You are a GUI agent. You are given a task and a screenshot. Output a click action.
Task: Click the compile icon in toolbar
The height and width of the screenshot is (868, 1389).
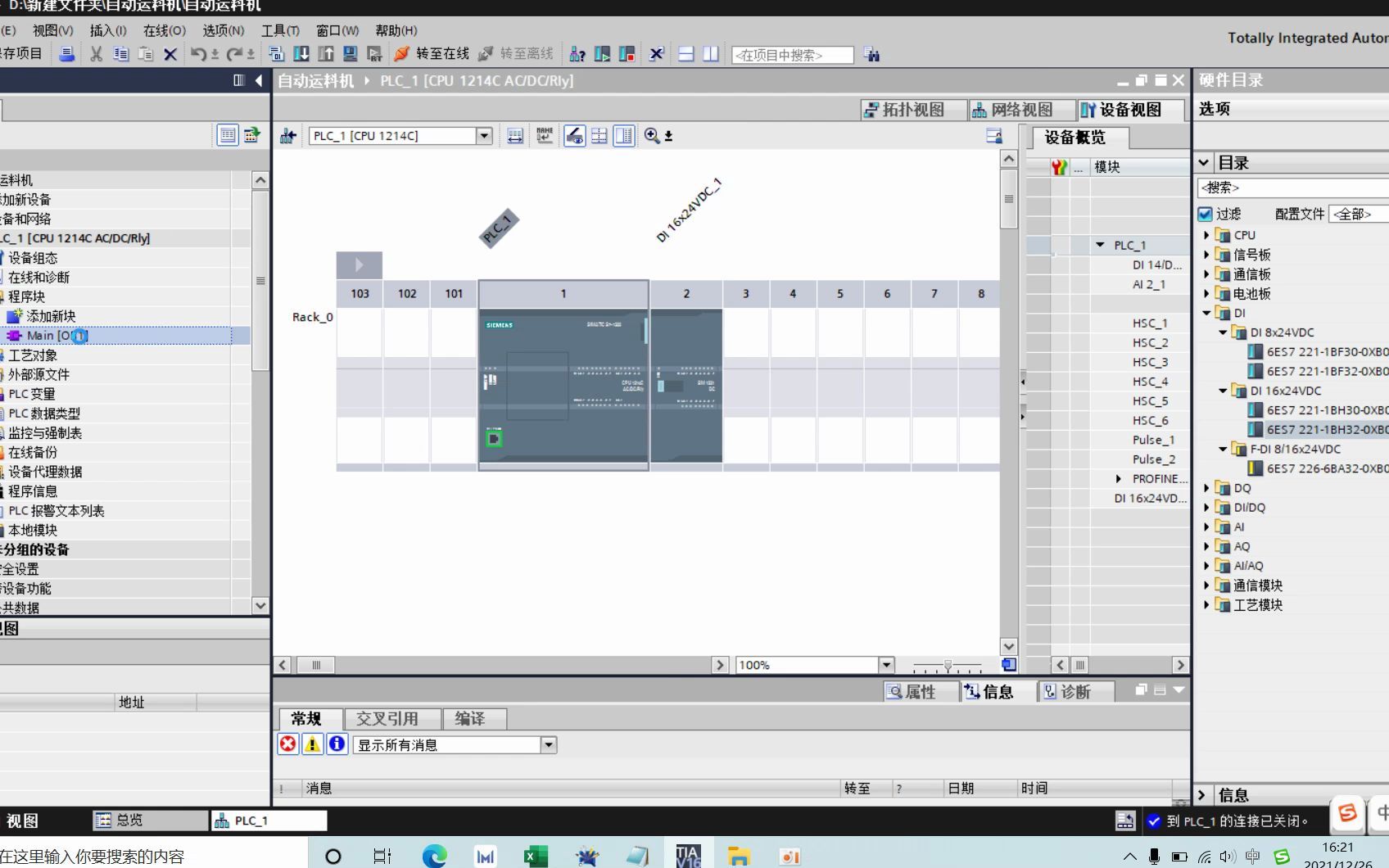pos(276,54)
